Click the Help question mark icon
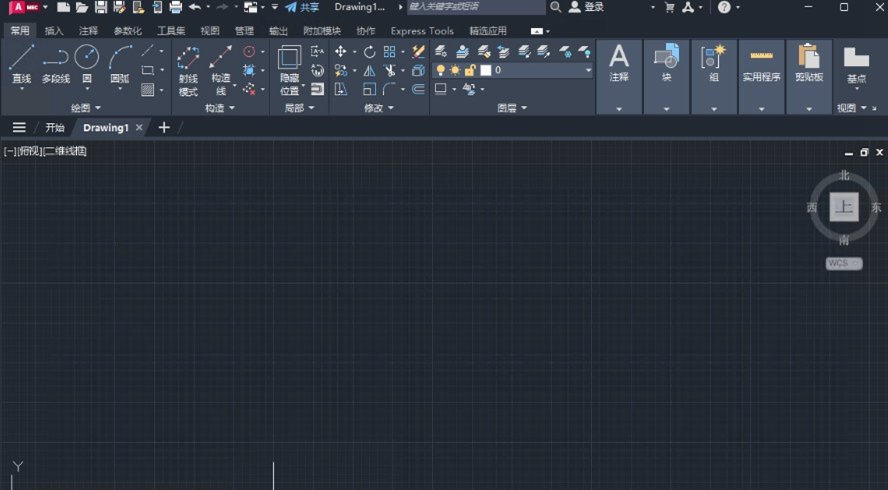 [724, 7]
